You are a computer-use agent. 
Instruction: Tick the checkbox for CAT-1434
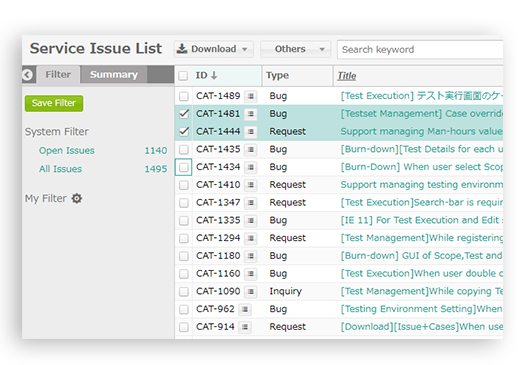tap(184, 167)
